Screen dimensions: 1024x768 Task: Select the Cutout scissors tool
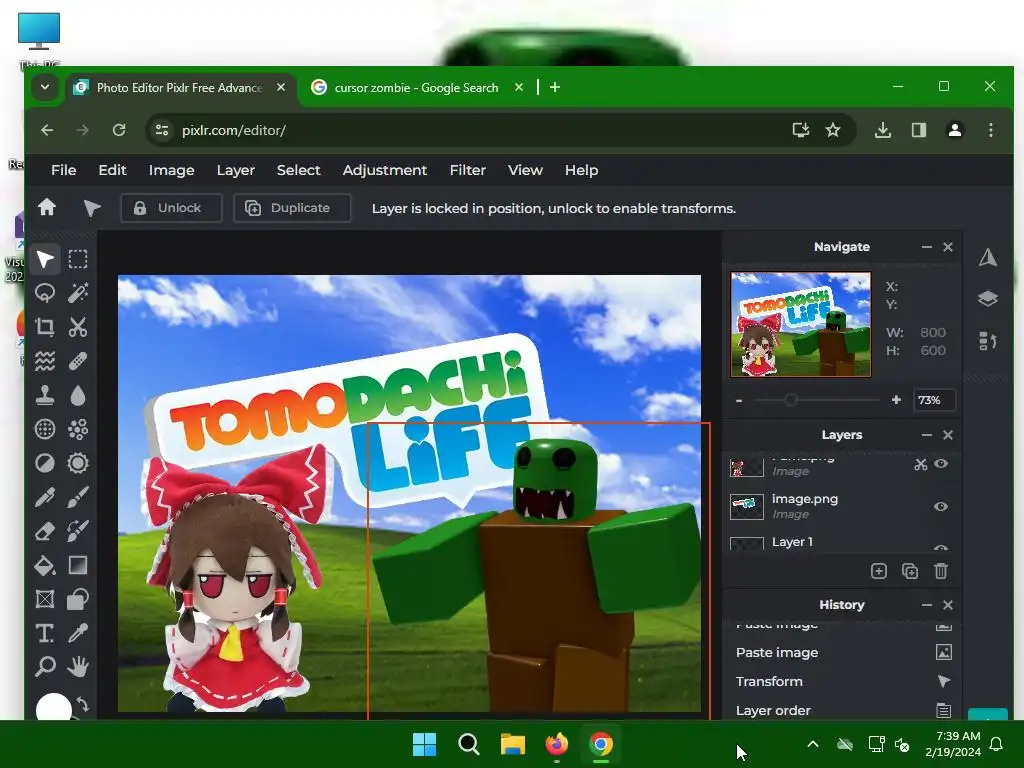[x=78, y=327]
